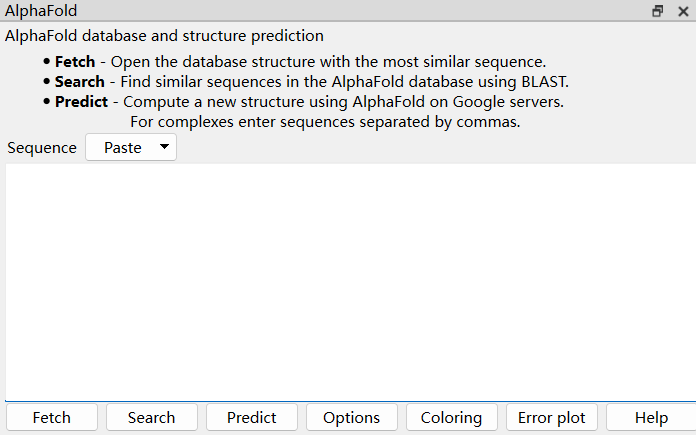The image size is (696, 435).
Task: Click bold Search text in the description
Action: tap(79, 82)
